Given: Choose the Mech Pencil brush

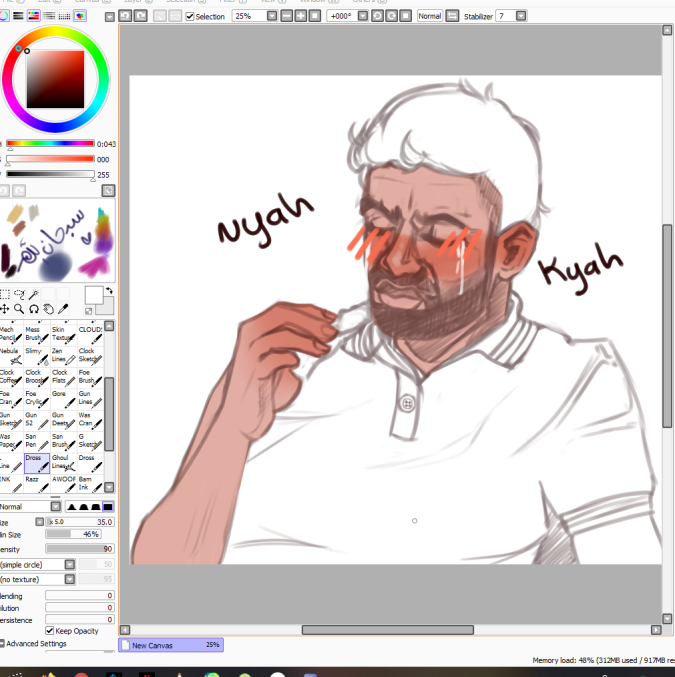Looking at the screenshot, I should click(x=11, y=334).
